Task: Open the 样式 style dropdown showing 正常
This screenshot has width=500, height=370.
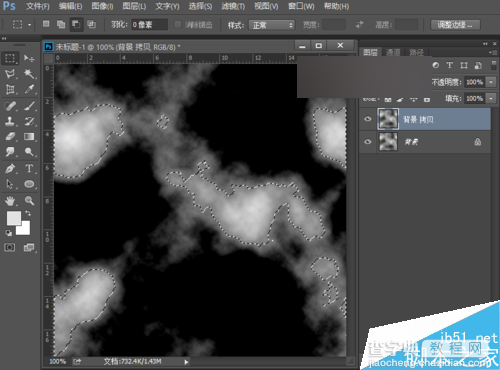Action: [x=272, y=25]
